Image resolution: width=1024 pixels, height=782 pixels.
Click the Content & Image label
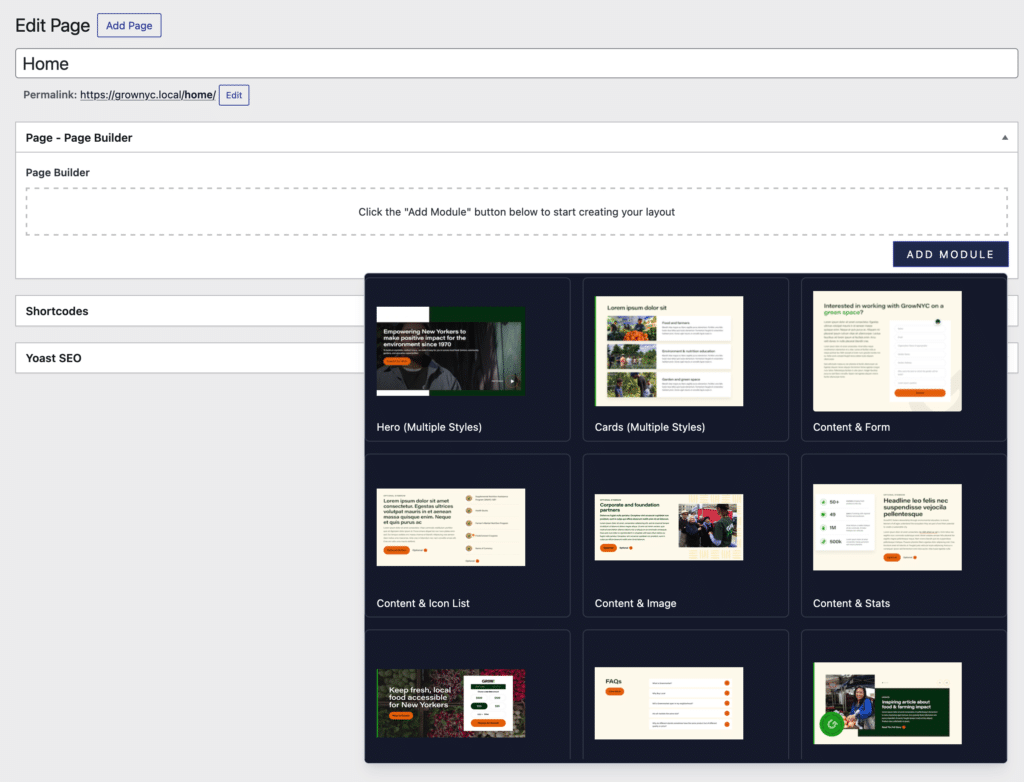click(x=635, y=603)
